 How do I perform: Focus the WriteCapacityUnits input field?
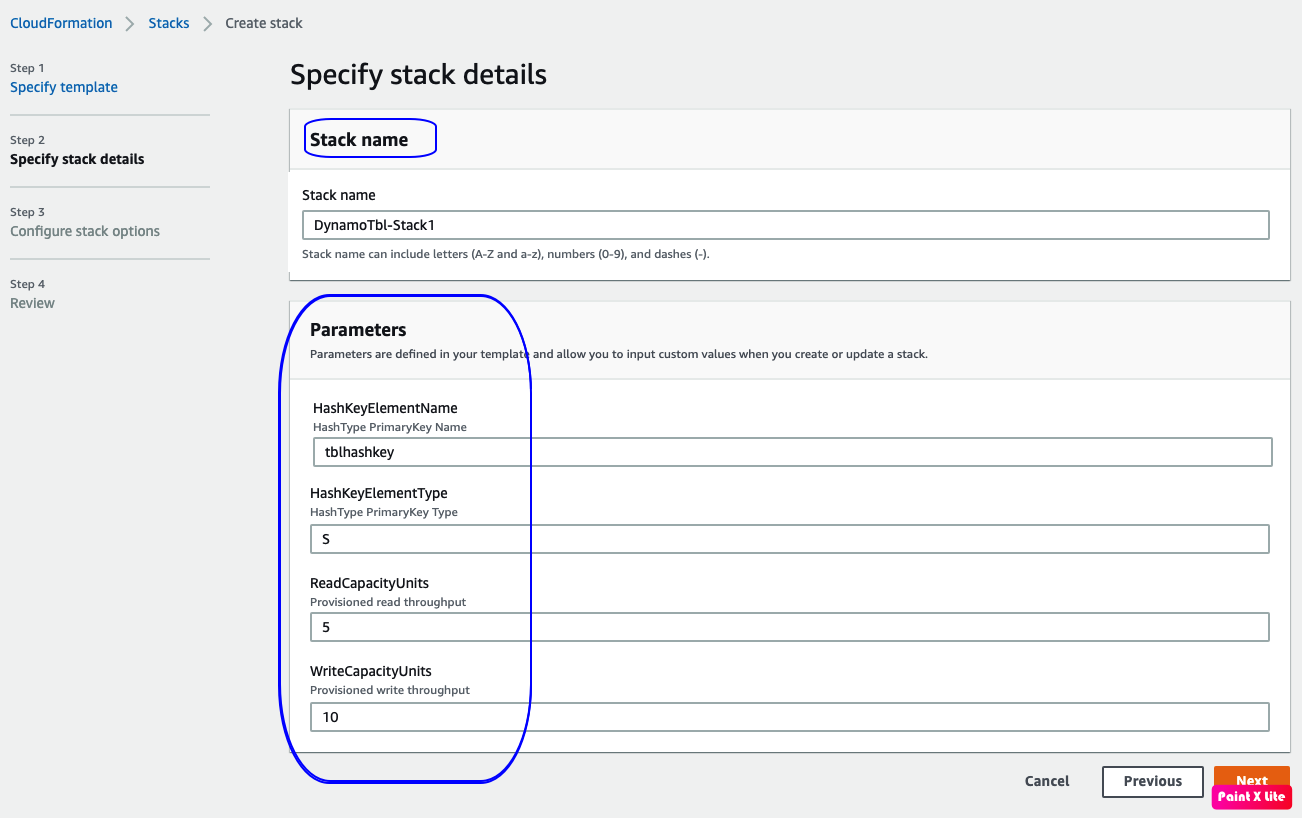pos(789,717)
